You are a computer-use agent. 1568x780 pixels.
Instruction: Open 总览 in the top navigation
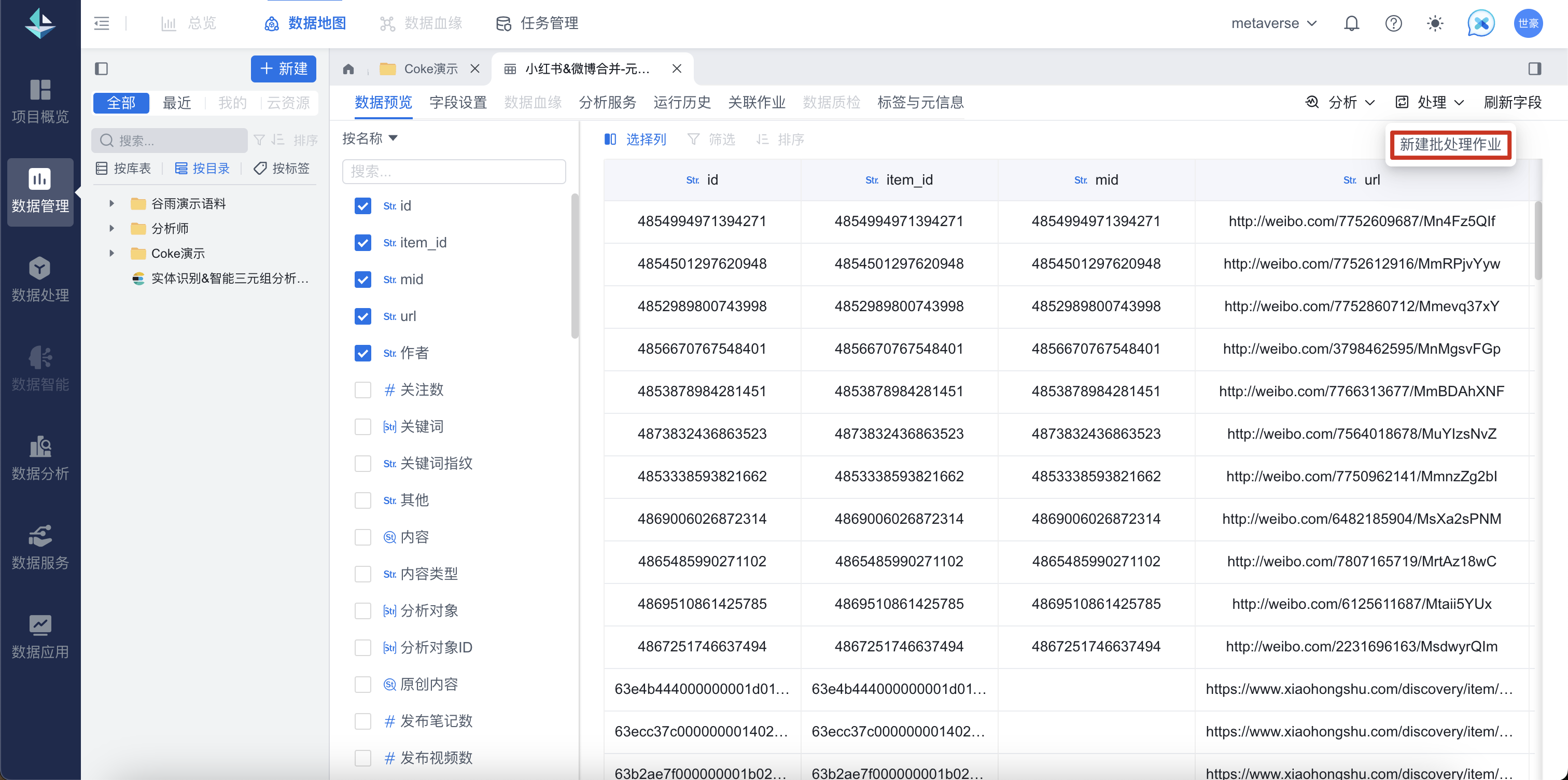189,23
